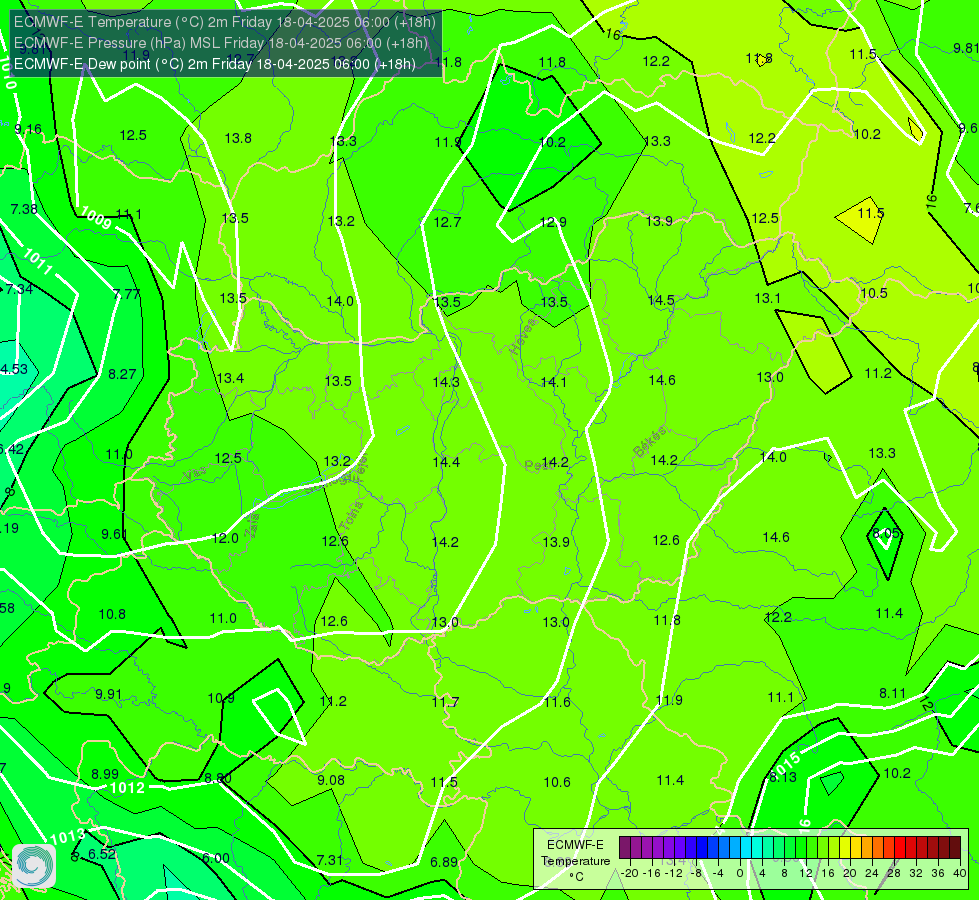979x900 pixels.
Task: Click the dew point value '13.4'
Action: click(x=230, y=378)
